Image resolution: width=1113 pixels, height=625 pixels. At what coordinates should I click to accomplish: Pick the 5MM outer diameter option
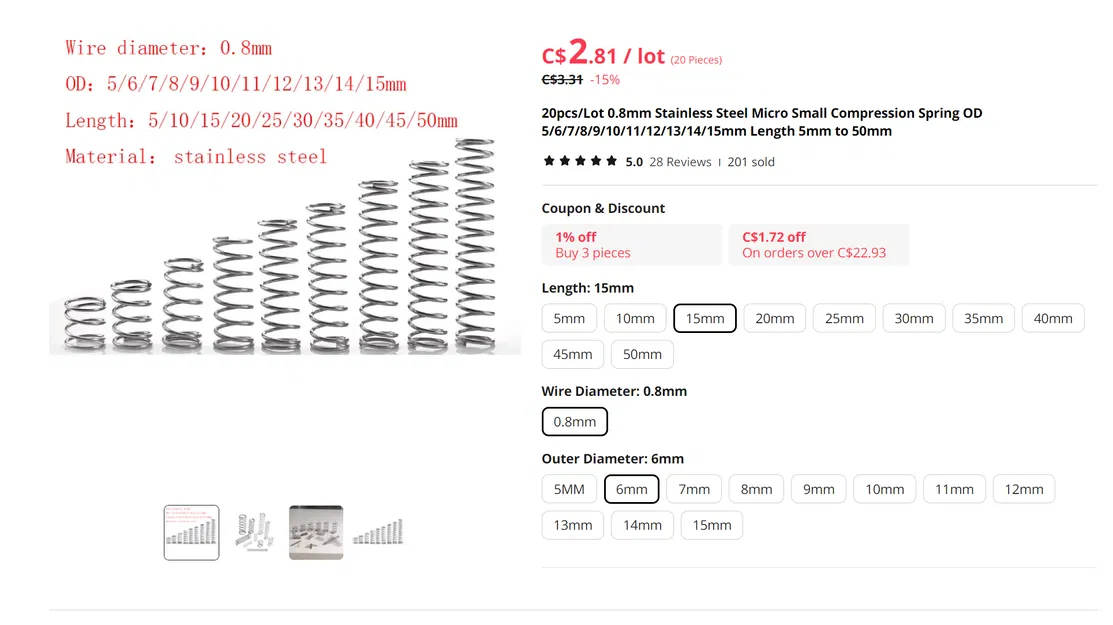click(x=569, y=490)
